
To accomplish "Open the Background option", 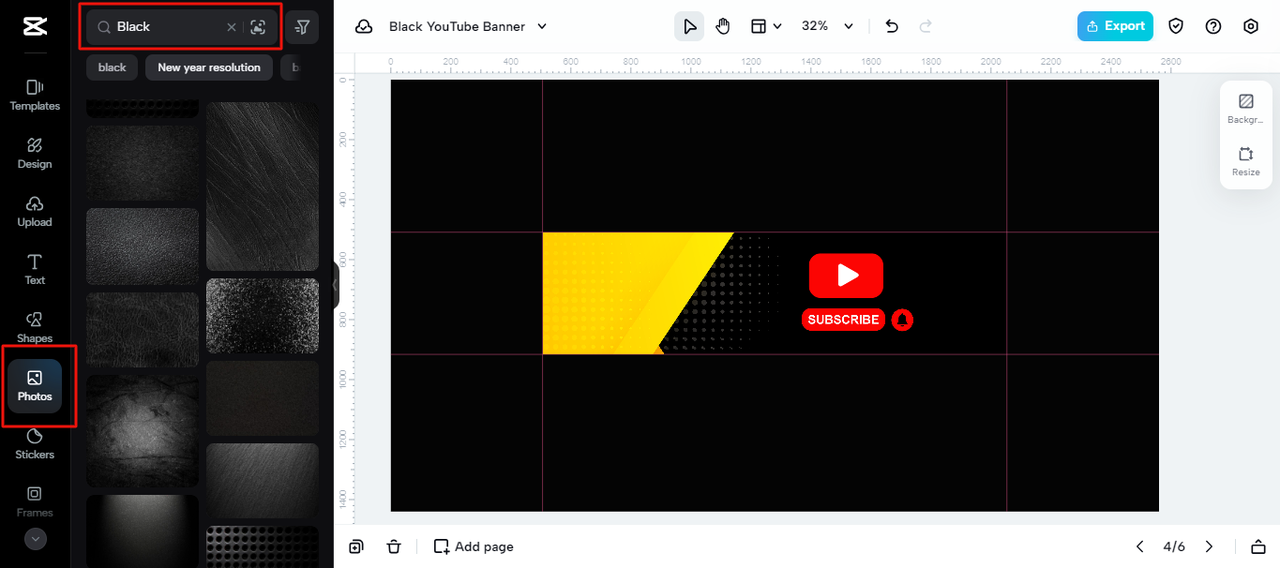I will (x=1246, y=109).
